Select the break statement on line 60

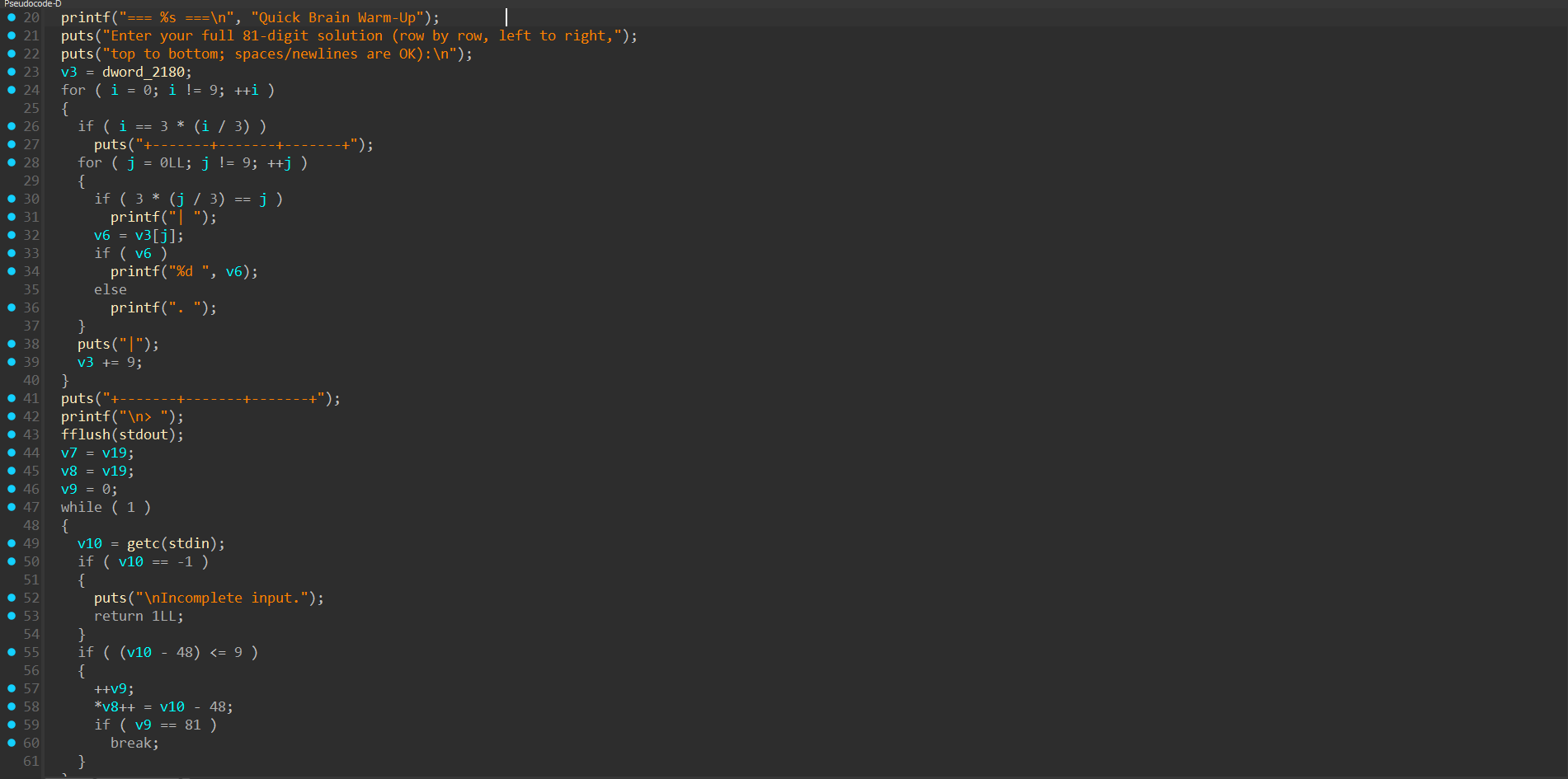tap(134, 743)
